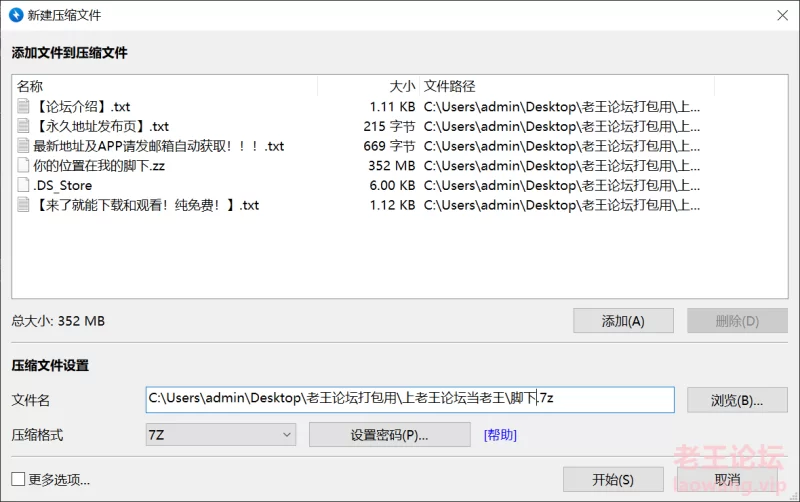Sort the list by the 文件路径 column header
Image resolution: width=800 pixels, height=502 pixels.
567,86
